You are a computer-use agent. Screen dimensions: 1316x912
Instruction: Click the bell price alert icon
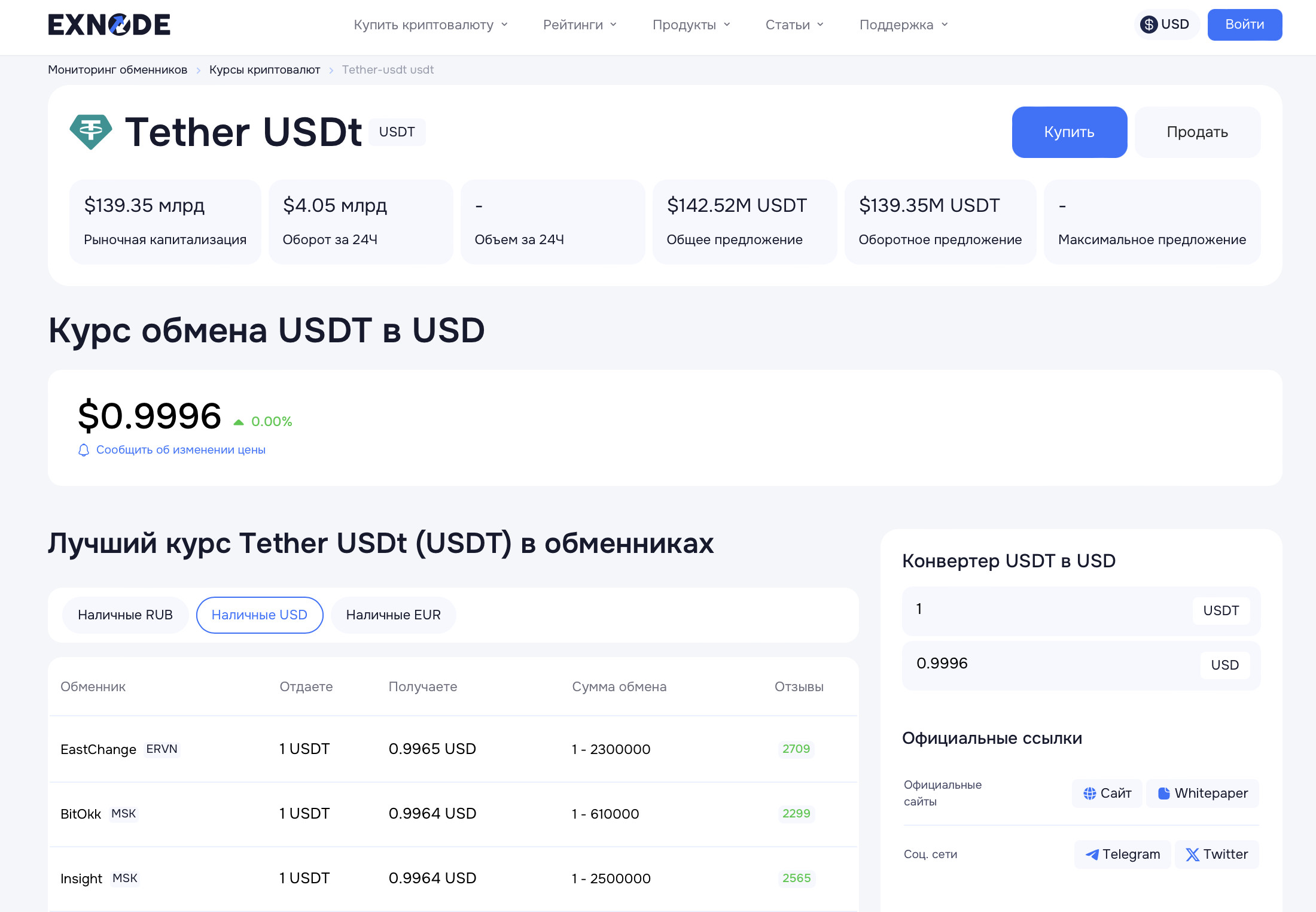[x=84, y=450]
